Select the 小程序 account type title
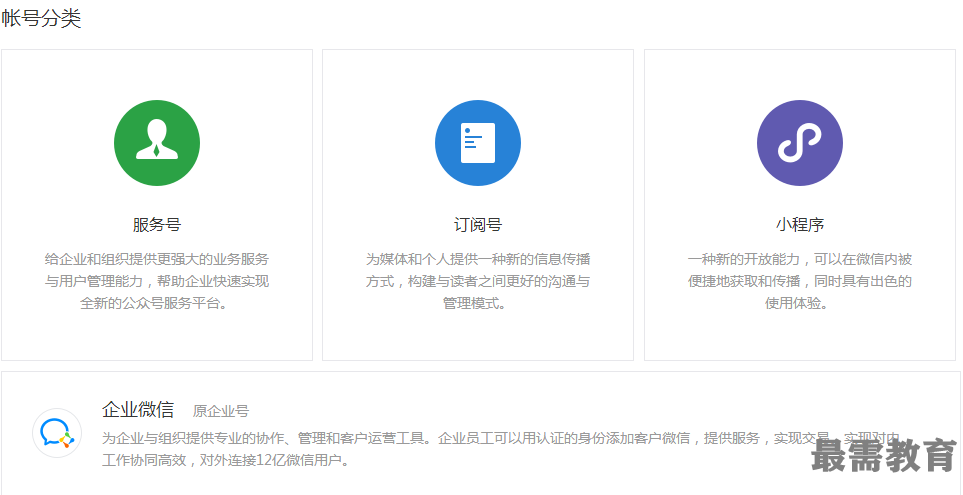963x495 pixels. click(800, 225)
